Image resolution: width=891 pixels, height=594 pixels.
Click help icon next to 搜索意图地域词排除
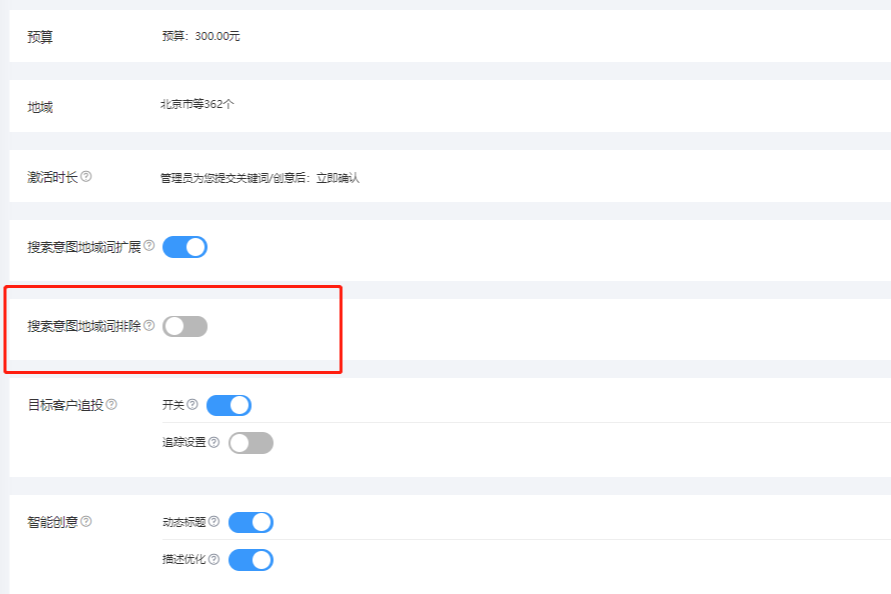pos(149,326)
